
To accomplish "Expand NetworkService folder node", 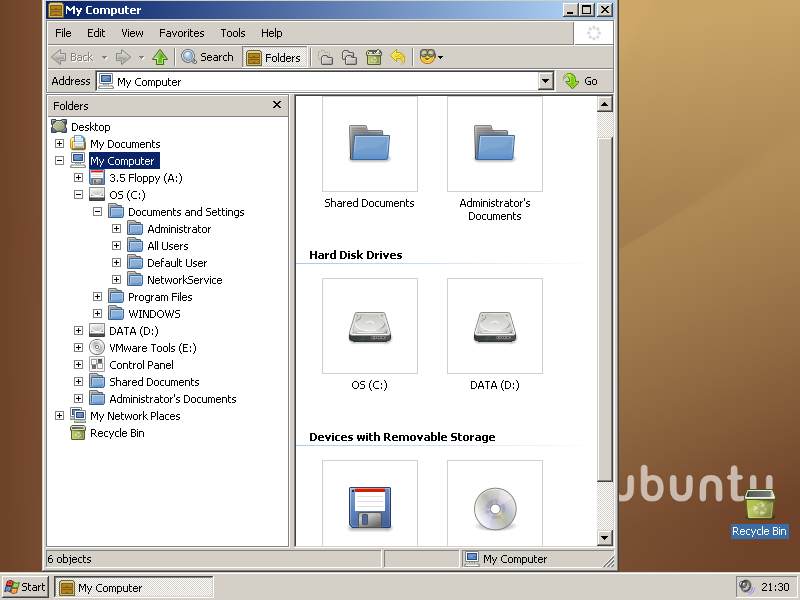I will (116, 280).
